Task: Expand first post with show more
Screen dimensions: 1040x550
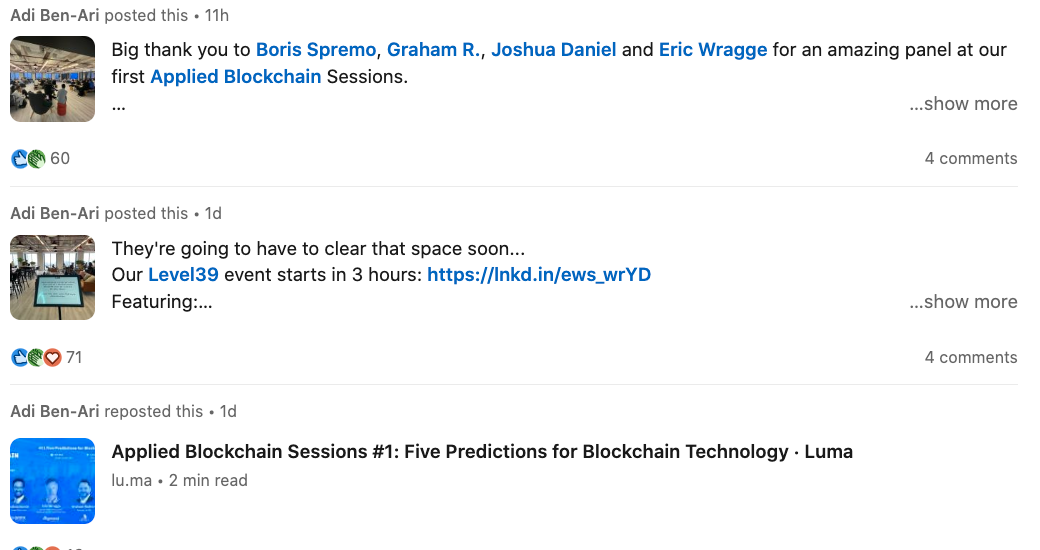Action: pos(963,104)
